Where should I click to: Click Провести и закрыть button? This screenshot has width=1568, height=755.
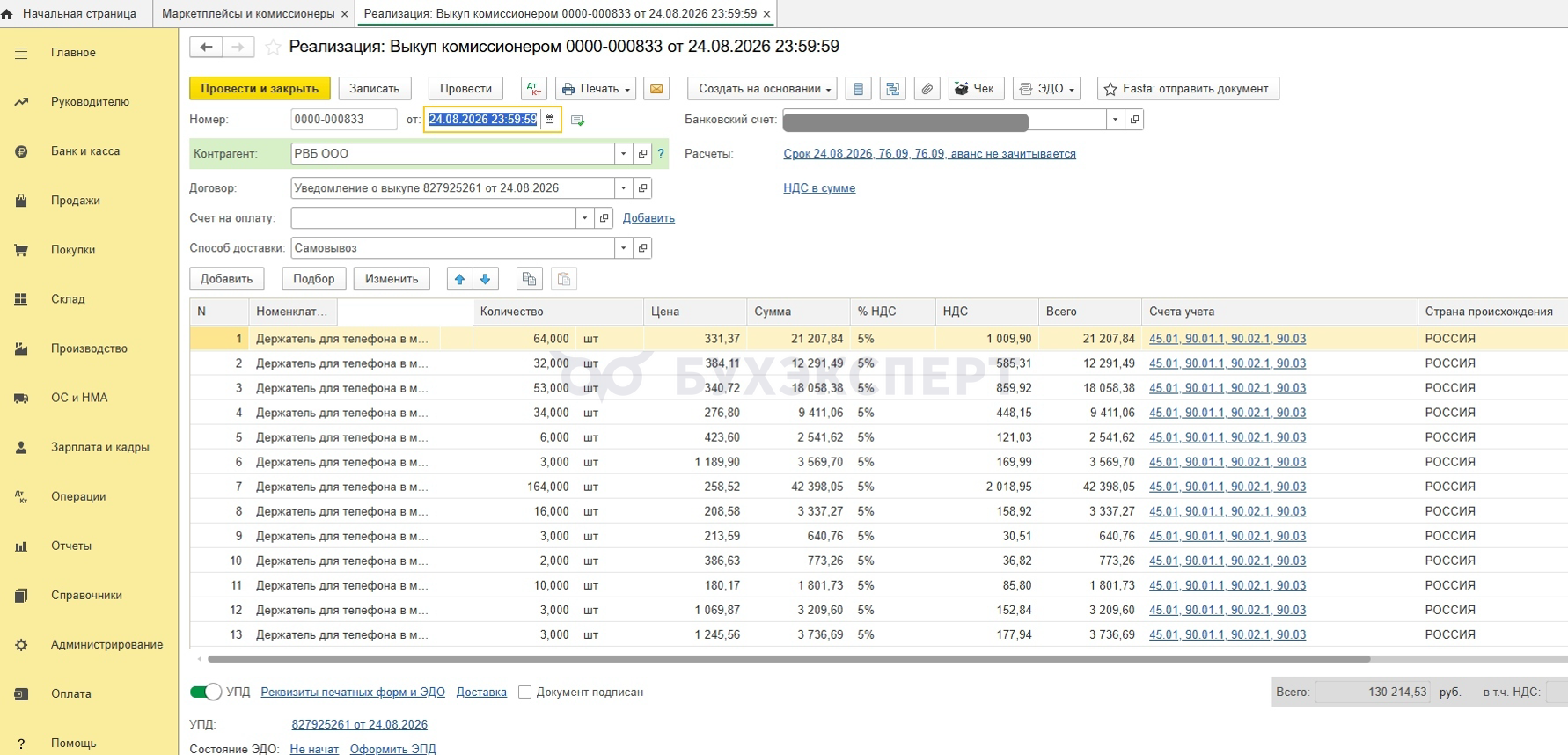point(260,89)
